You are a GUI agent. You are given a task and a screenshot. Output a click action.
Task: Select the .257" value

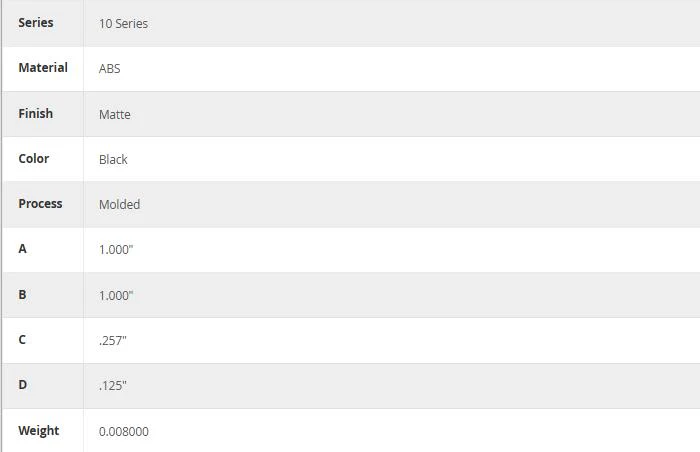tap(112, 341)
